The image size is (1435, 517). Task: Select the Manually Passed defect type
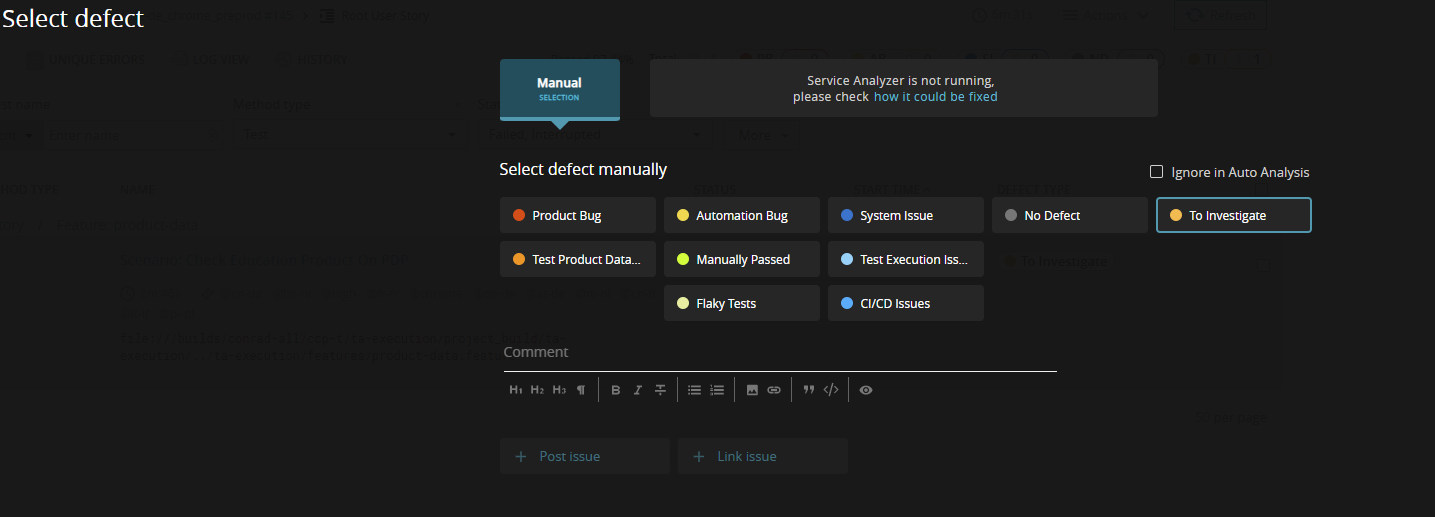click(x=742, y=259)
